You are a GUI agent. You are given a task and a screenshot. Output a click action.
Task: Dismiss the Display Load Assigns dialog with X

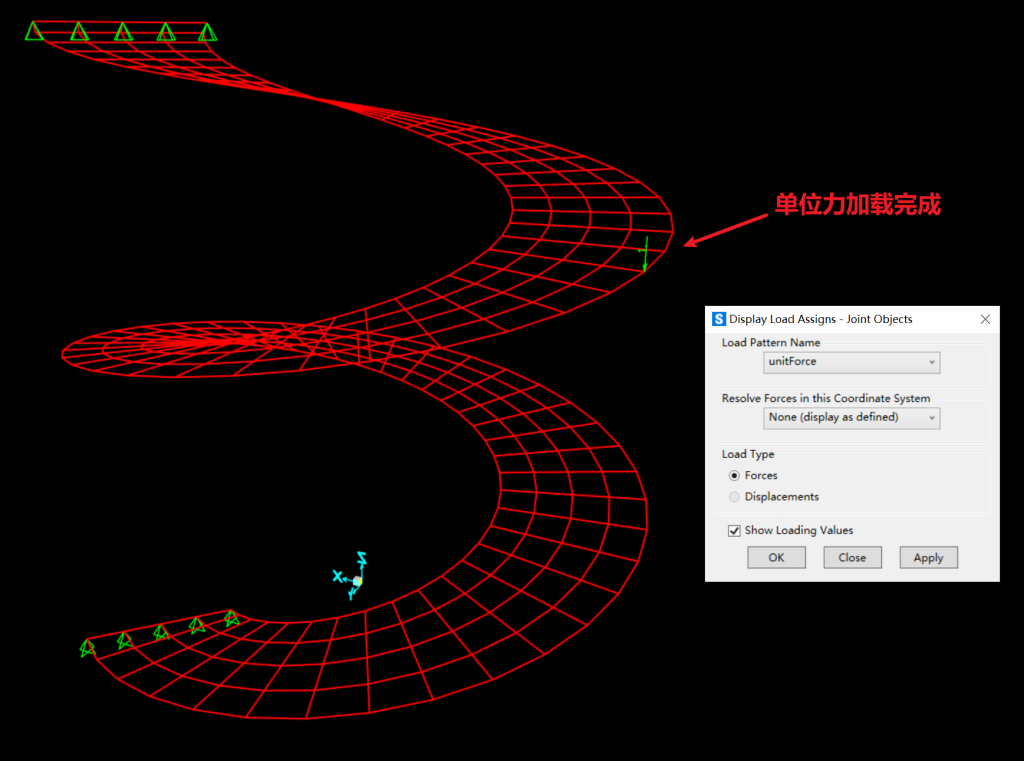pyautogui.click(x=985, y=319)
